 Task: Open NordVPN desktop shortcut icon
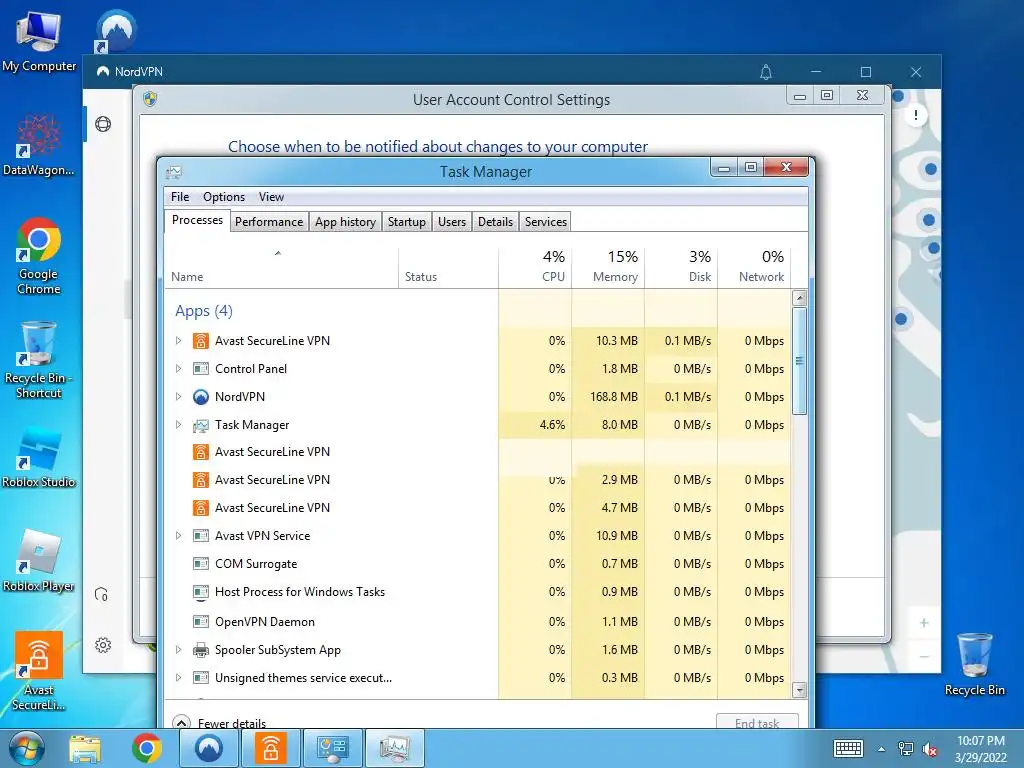[116, 31]
